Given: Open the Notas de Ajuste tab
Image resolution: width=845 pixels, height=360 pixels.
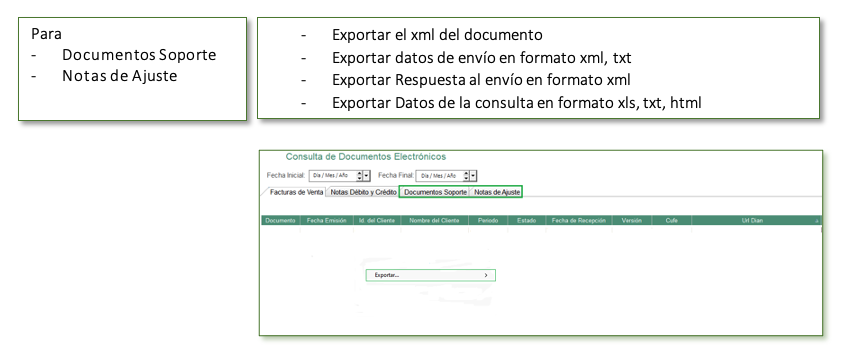Looking at the screenshot, I should [496, 192].
